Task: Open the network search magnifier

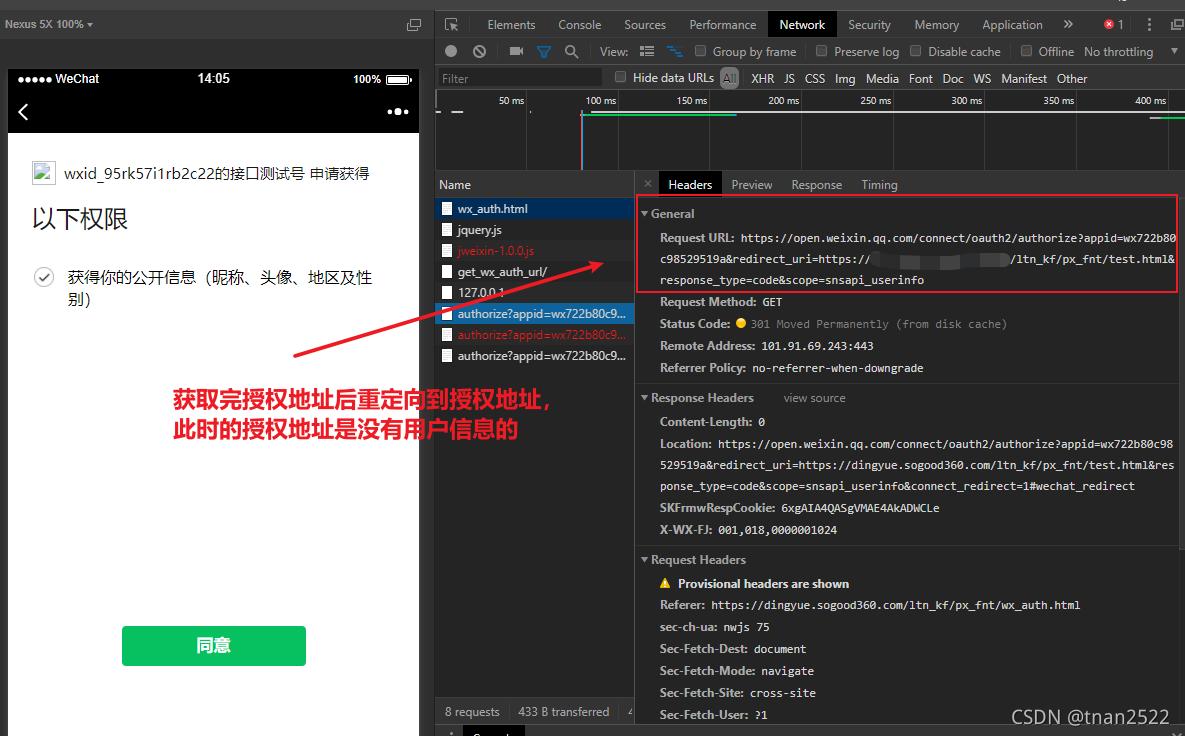Action: (x=571, y=51)
